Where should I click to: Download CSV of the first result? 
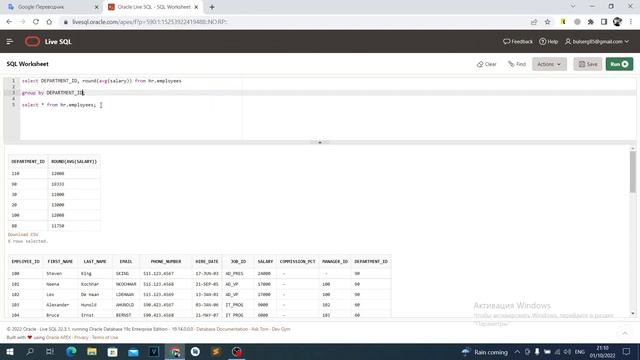tap(23, 235)
